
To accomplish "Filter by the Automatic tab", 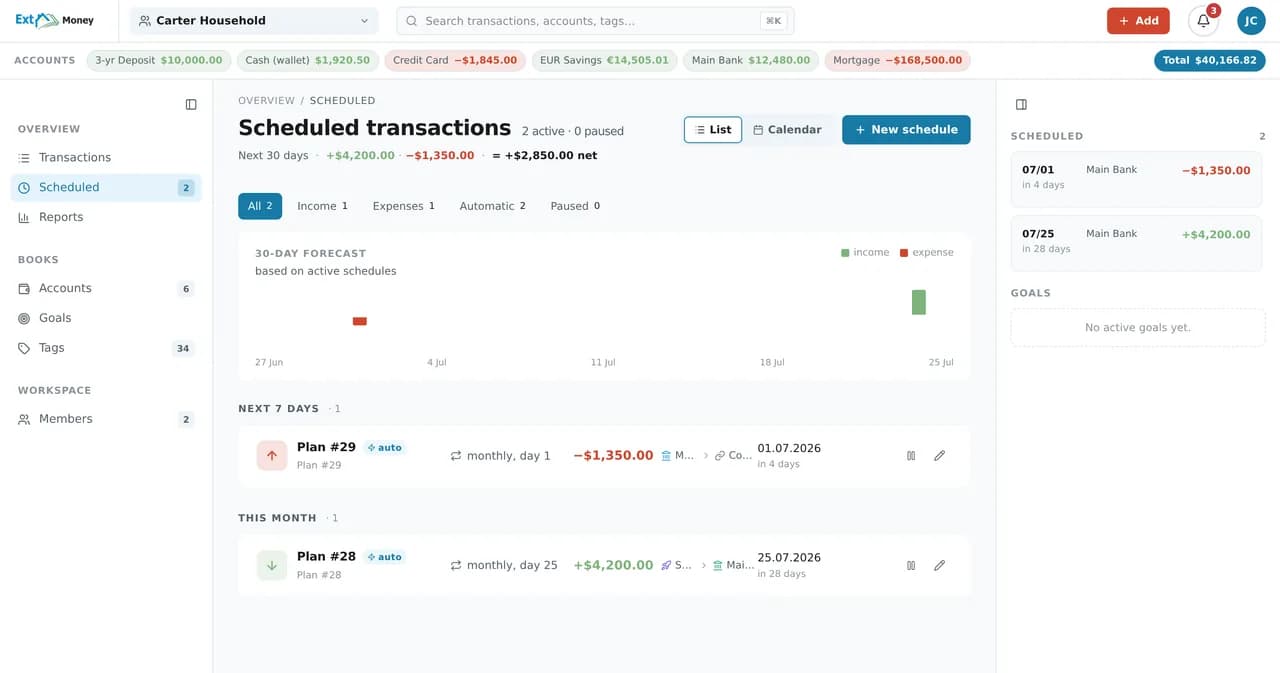I will tap(492, 206).
